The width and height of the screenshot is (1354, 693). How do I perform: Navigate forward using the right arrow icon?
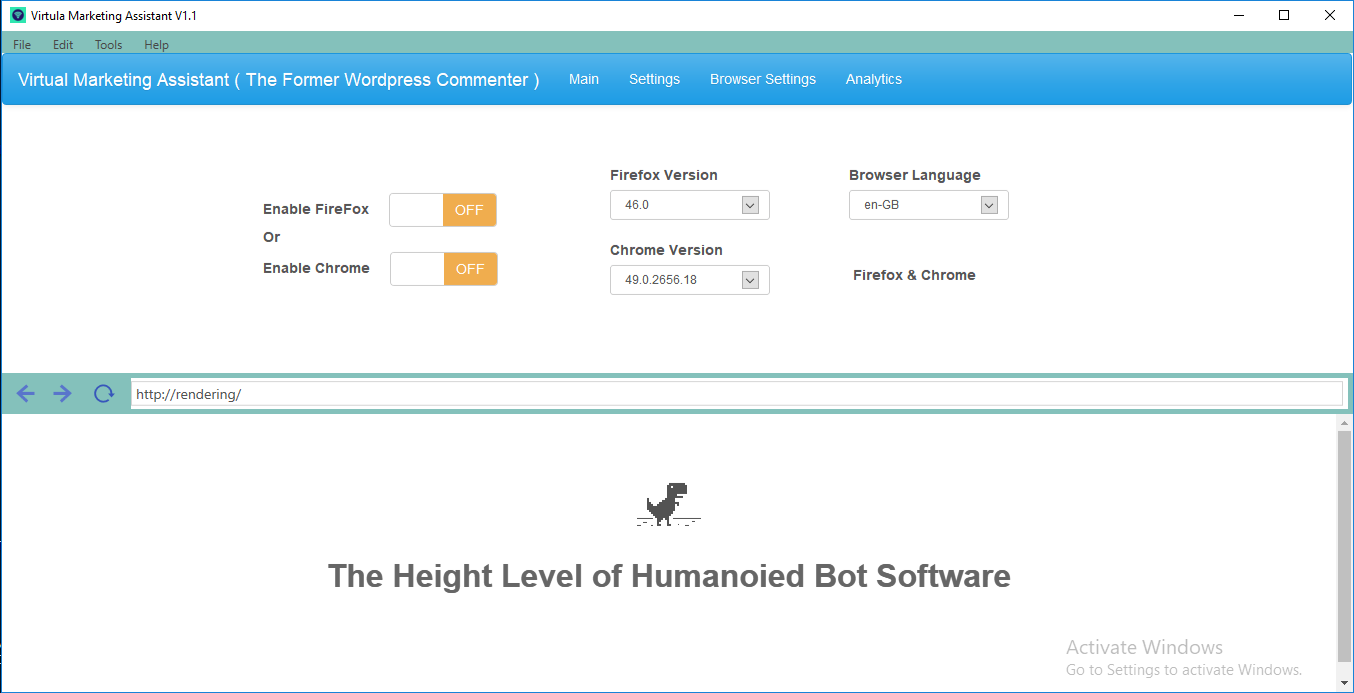pos(62,393)
